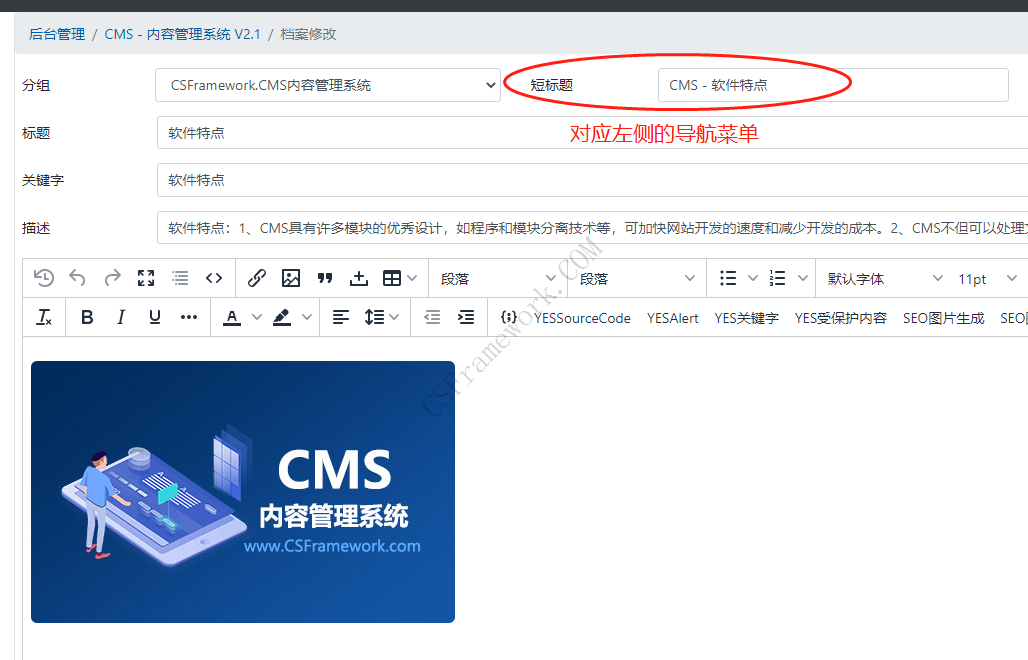
Task: Open the first 段落 block format dropdown
Action: 498,279
